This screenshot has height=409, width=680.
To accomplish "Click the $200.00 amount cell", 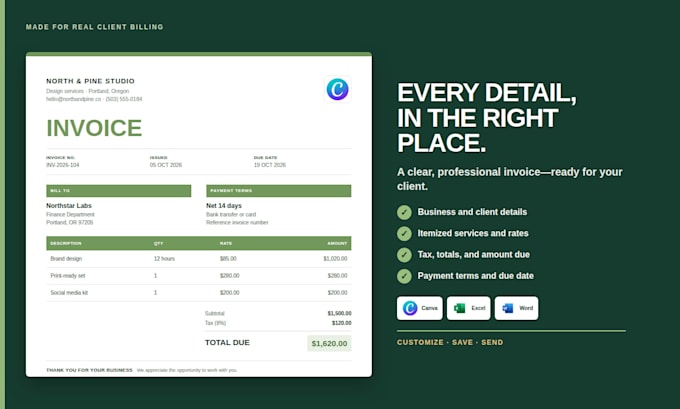I will click(x=337, y=293).
